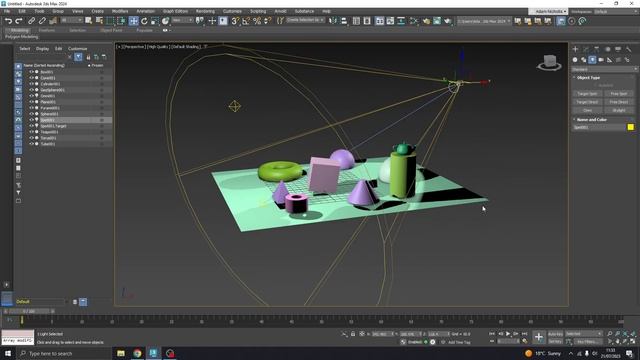Open the reference coordinate system View dropdown
640x360 pixels.
point(182,20)
